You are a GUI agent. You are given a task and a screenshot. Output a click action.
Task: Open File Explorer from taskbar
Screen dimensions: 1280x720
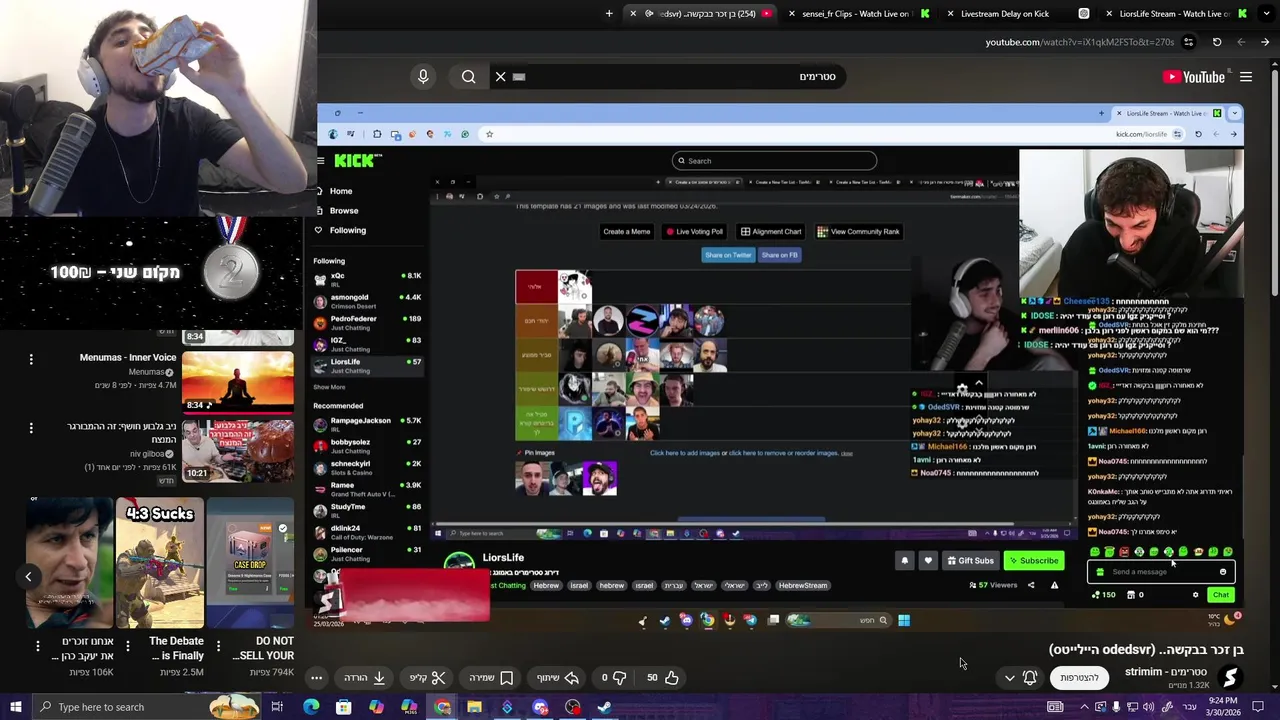(x=474, y=707)
